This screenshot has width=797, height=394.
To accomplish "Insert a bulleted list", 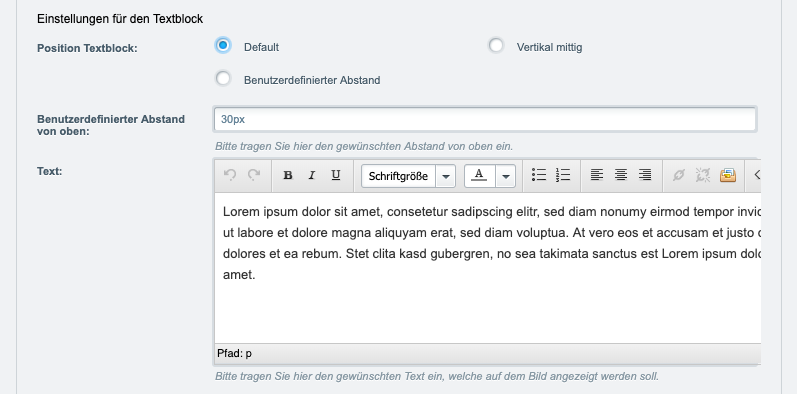I will (x=539, y=175).
